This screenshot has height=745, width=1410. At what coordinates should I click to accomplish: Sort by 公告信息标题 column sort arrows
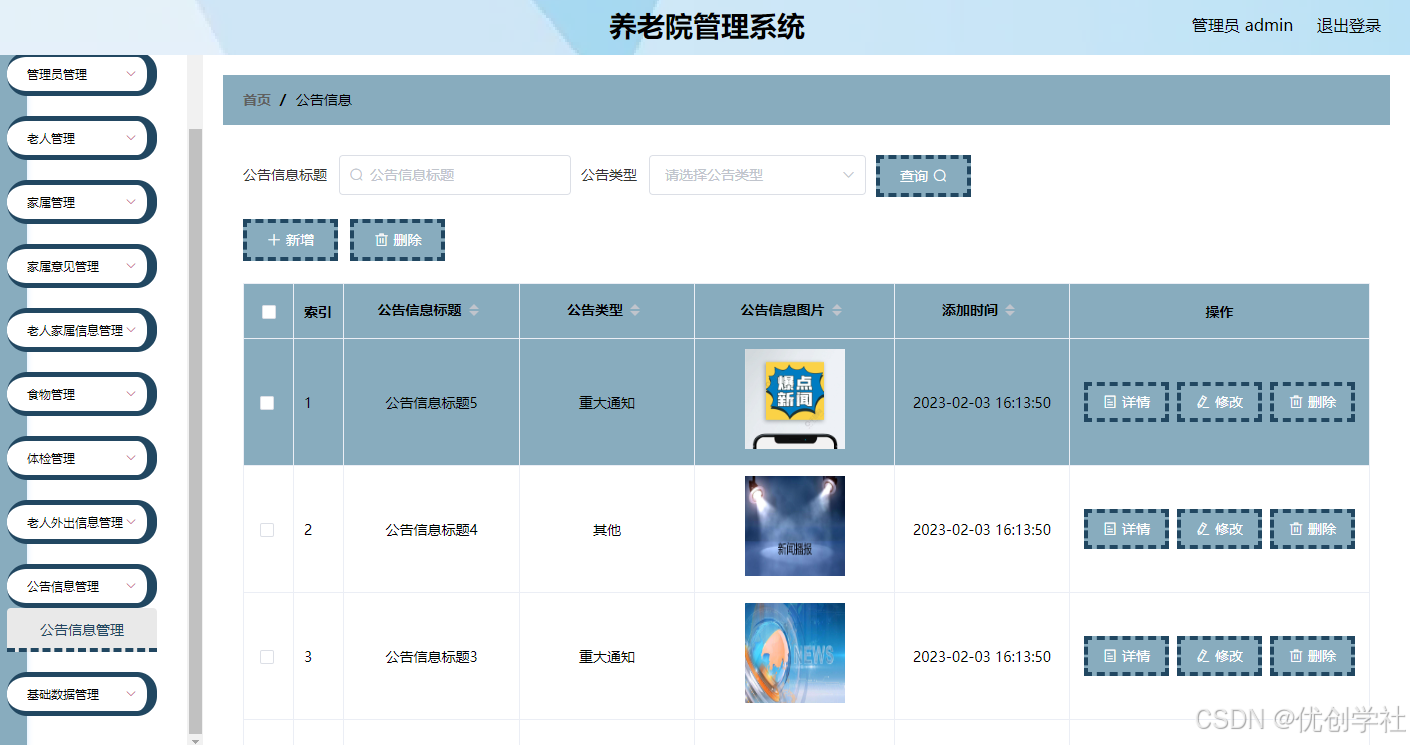474,311
